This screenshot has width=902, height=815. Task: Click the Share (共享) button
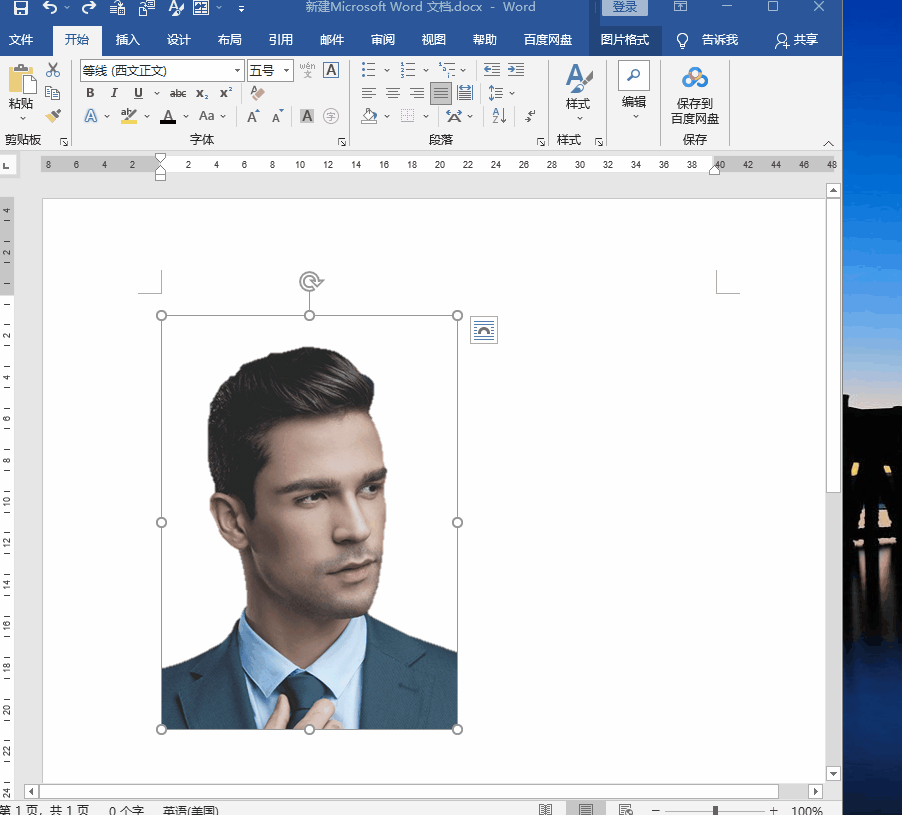click(x=796, y=40)
